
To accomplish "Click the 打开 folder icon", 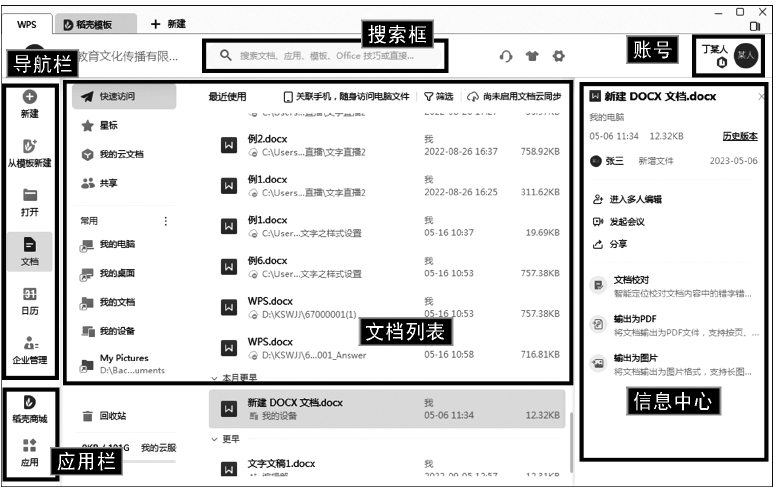I will (29, 195).
